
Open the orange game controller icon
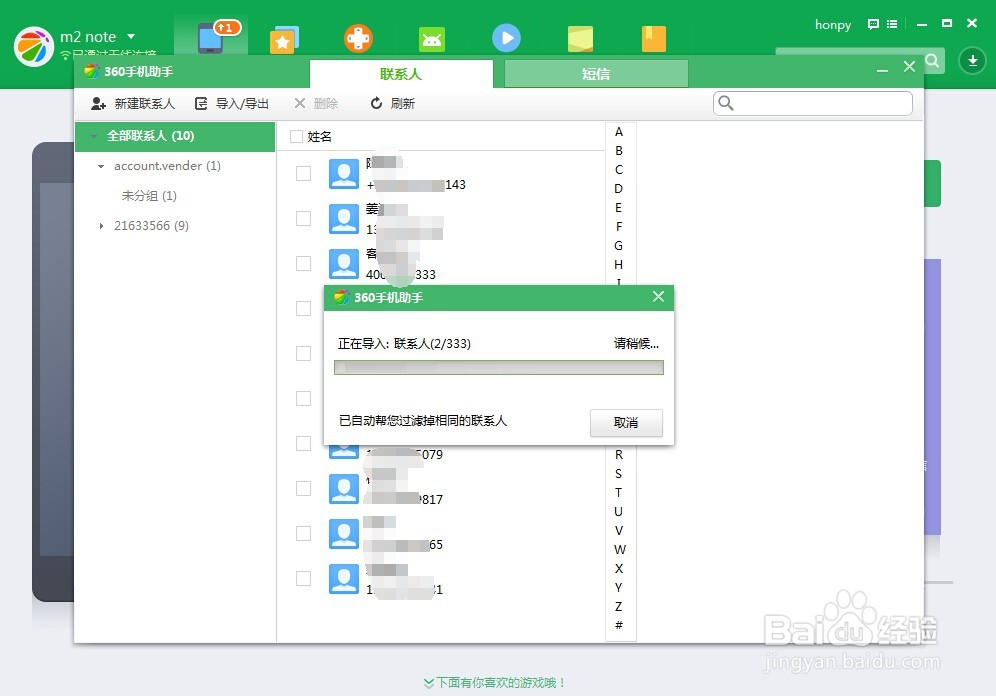pos(358,39)
